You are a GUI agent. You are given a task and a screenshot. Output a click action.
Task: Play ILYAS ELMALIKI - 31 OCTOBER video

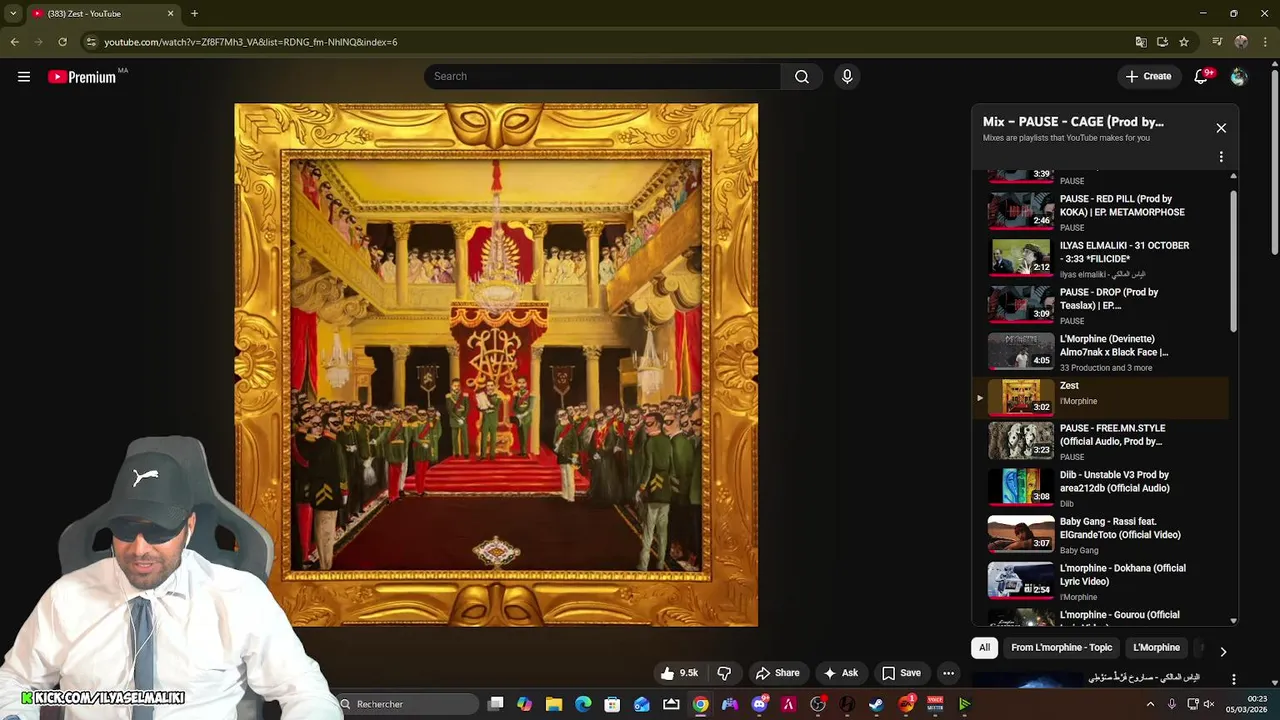coord(1100,259)
